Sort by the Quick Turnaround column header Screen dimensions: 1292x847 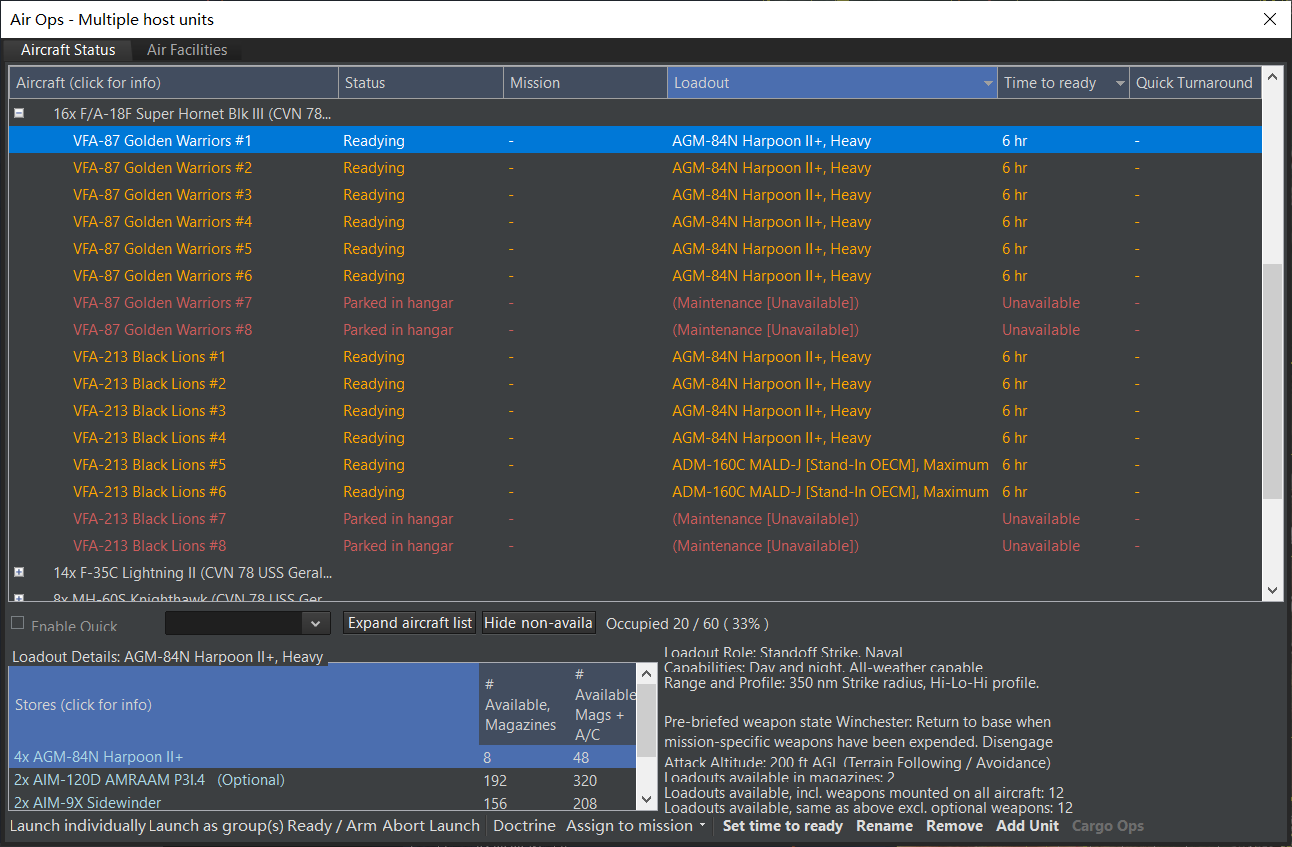(1195, 83)
